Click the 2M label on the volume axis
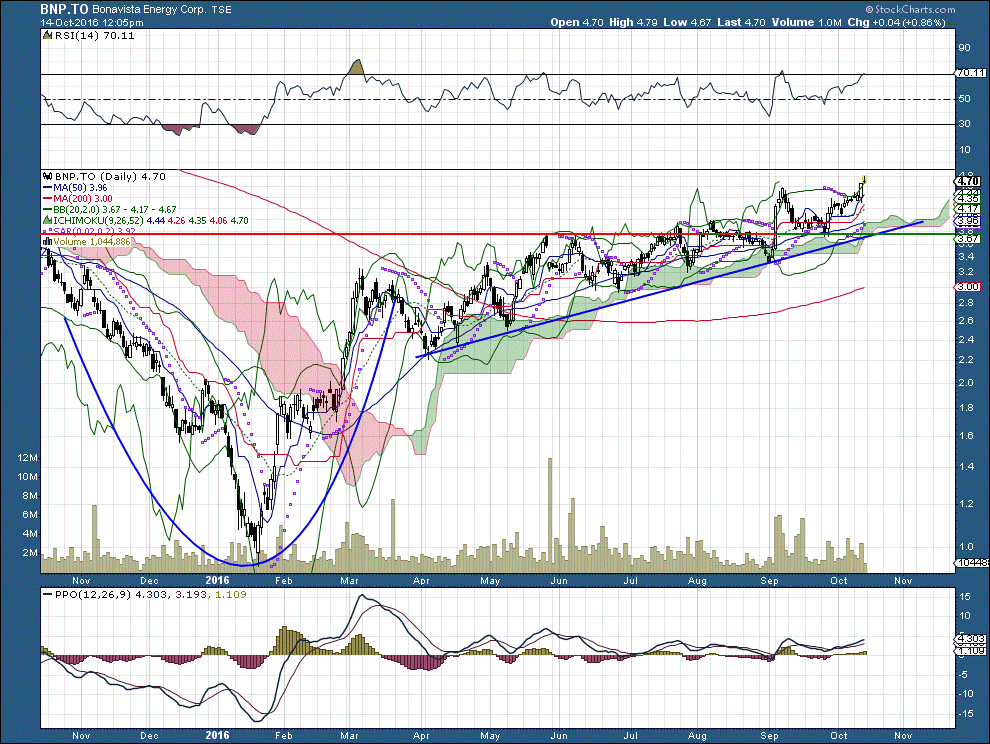 tap(30, 553)
